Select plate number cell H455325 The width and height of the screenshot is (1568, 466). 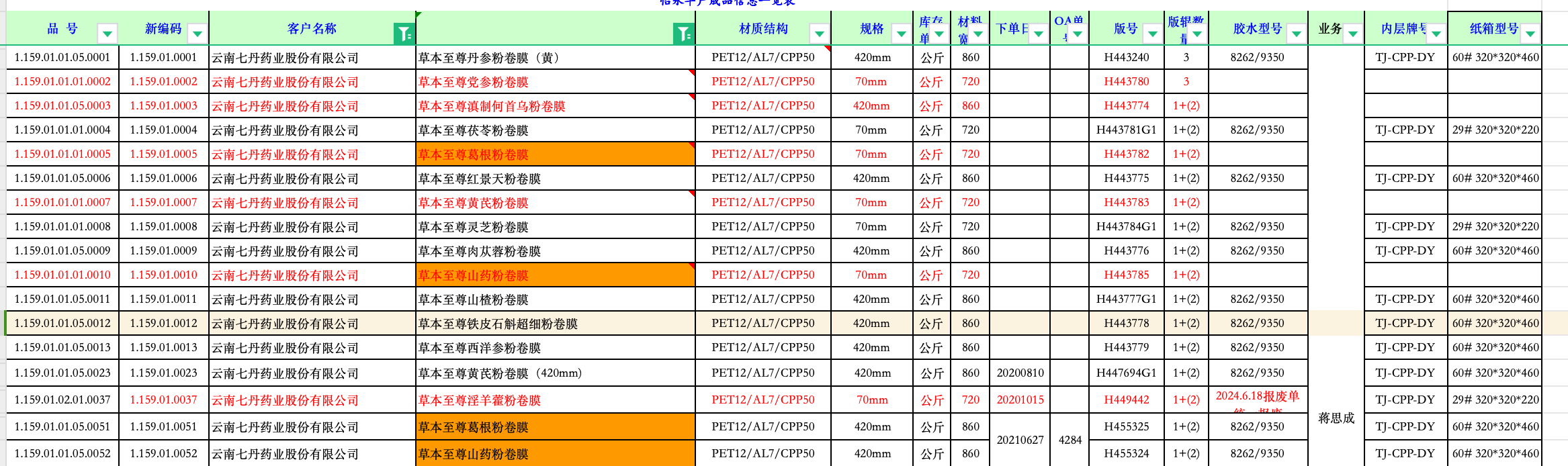(x=1127, y=427)
